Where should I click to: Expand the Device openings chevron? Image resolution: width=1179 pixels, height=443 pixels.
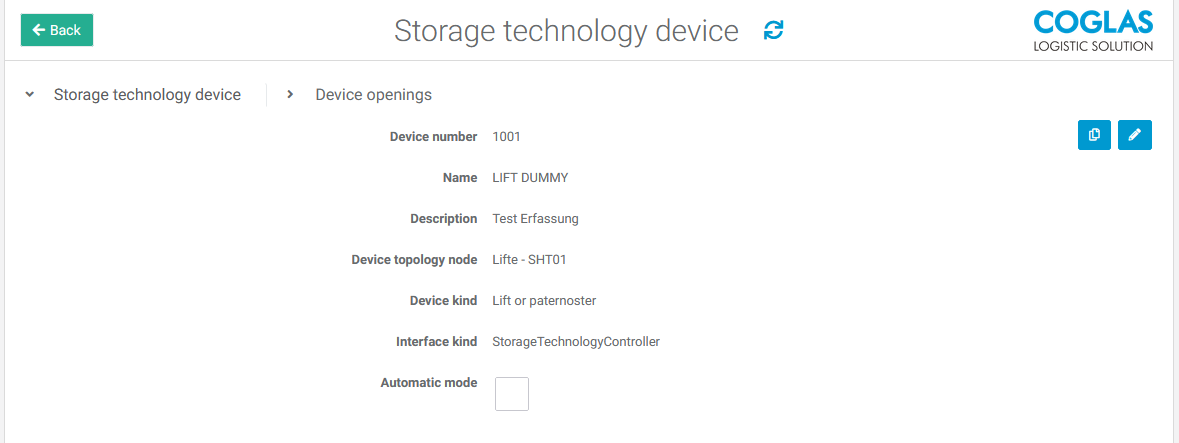pos(290,95)
